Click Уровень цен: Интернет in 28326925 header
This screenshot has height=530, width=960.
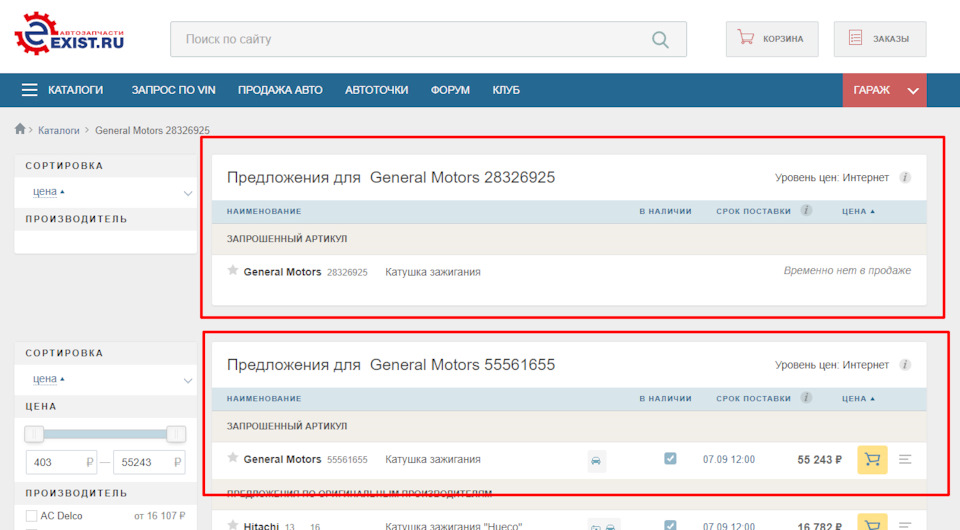click(831, 177)
